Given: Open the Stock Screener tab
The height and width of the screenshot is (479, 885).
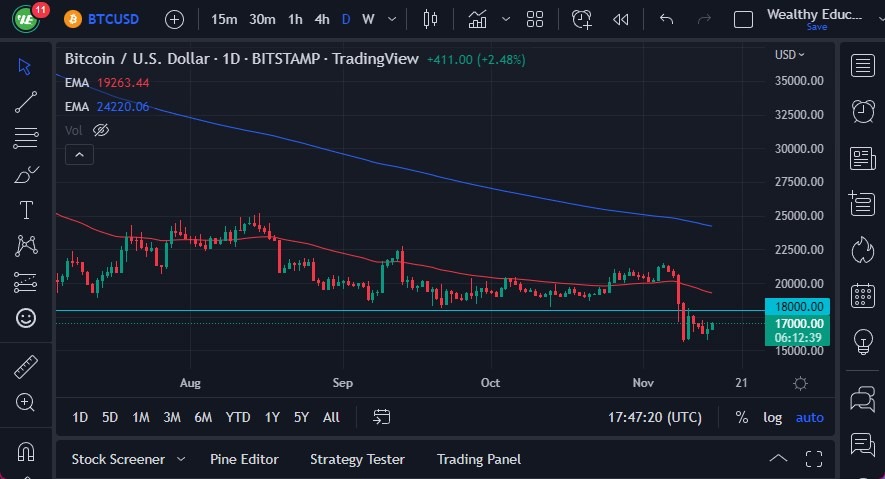Looking at the screenshot, I should (x=118, y=459).
